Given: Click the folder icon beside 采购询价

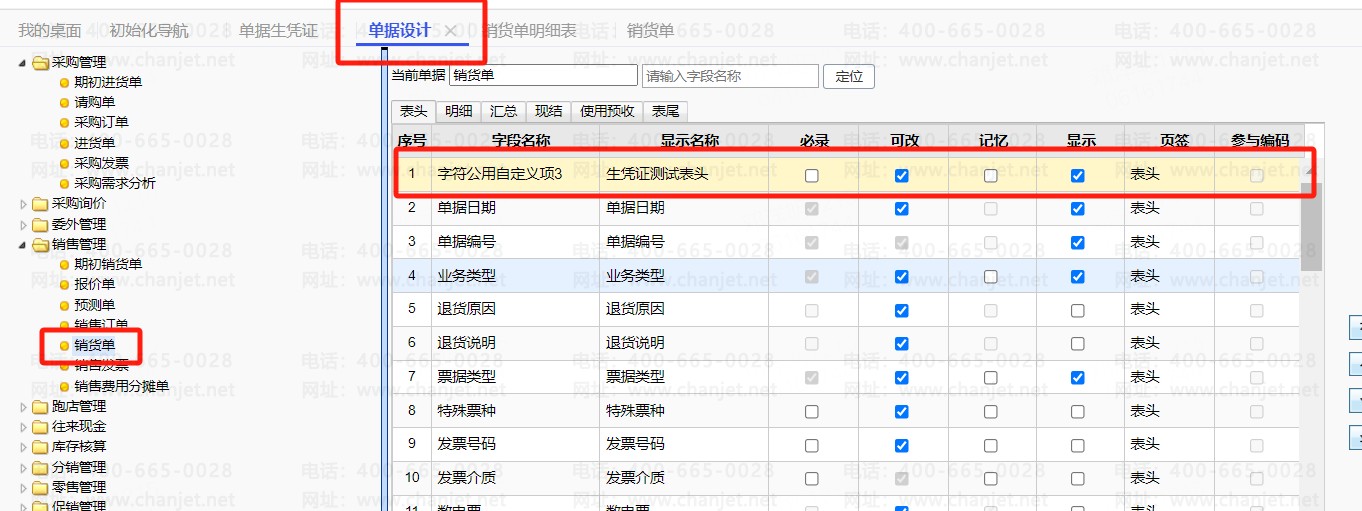Looking at the screenshot, I should click(x=41, y=204).
